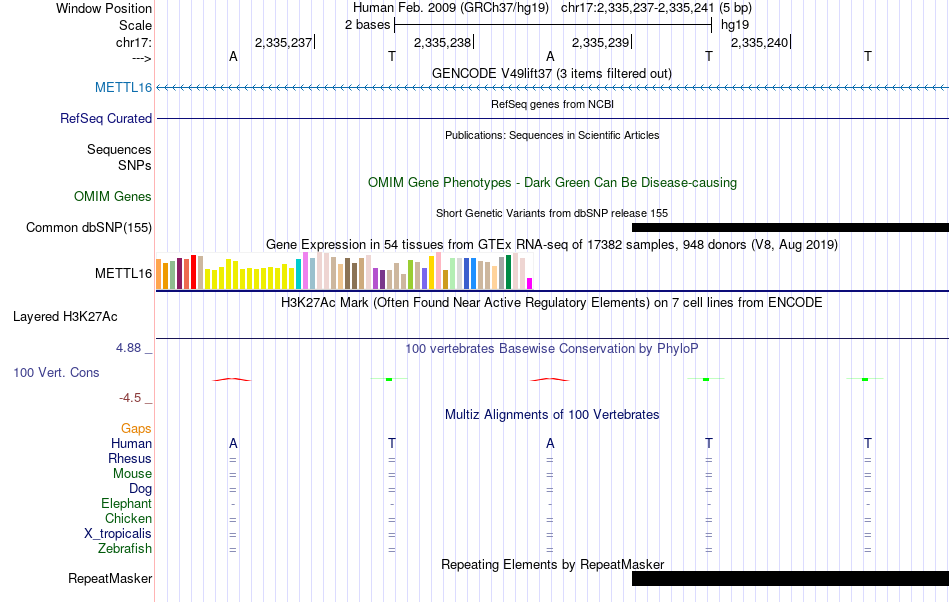Click the -4.5 conservation scale value
This screenshot has height=602, width=950.
(x=130, y=397)
